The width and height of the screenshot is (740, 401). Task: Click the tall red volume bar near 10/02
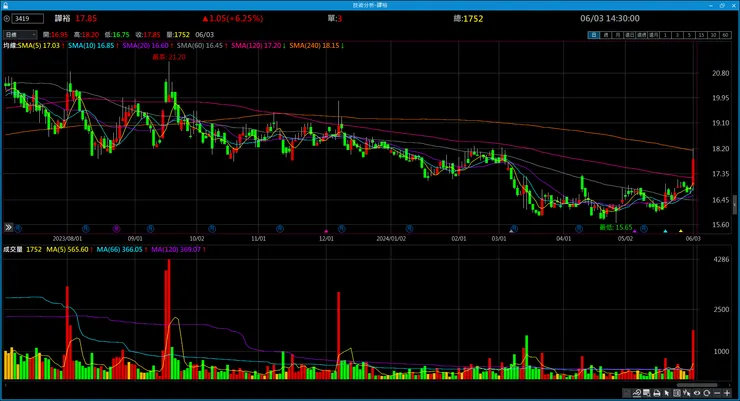click(168, 319)
